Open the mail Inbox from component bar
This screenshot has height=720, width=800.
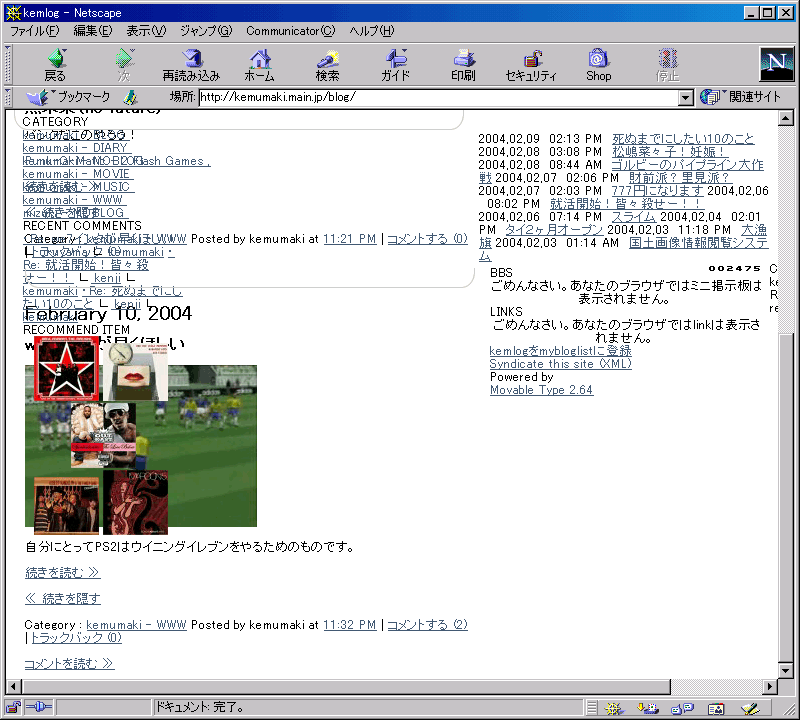pyautogui.click(x=648, y=708)
